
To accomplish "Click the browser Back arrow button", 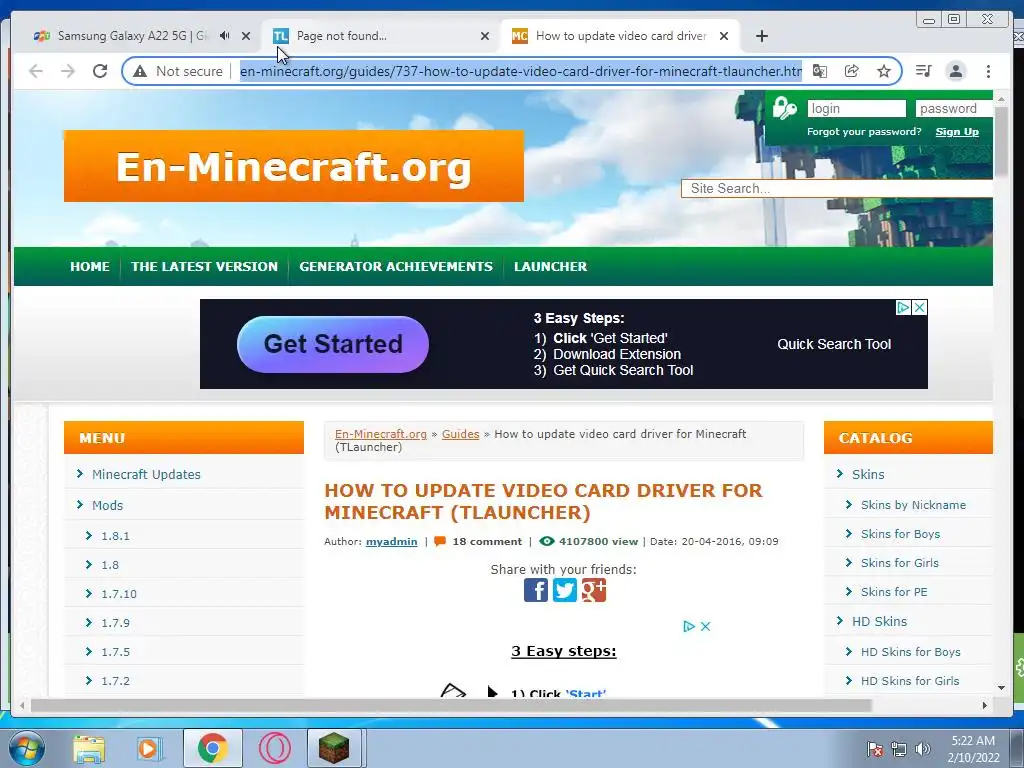I will coord(36,71).
